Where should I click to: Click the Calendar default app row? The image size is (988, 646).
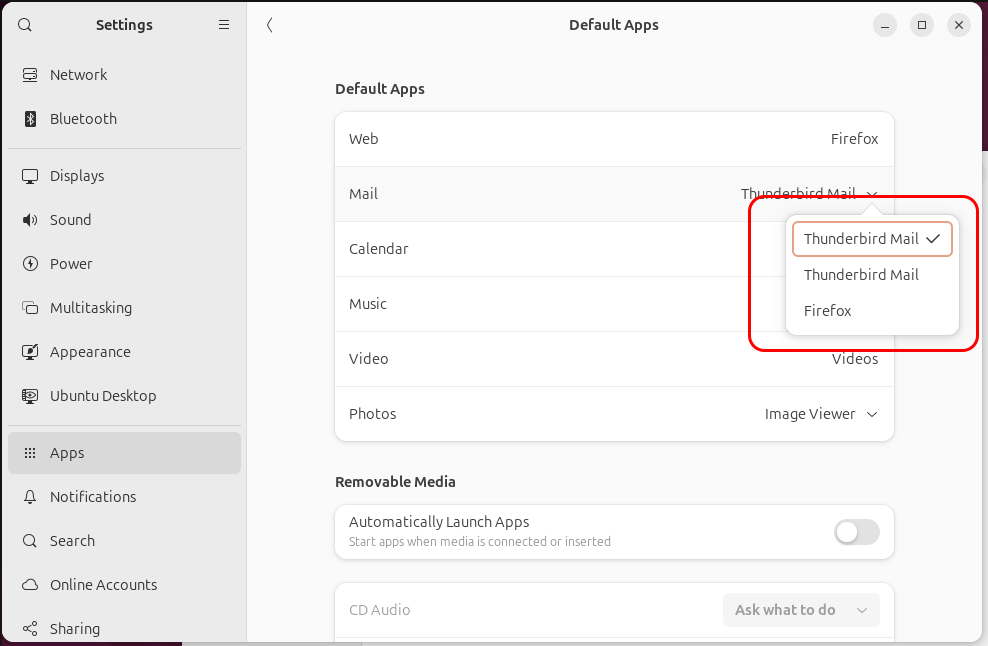(x=614, y=249)
